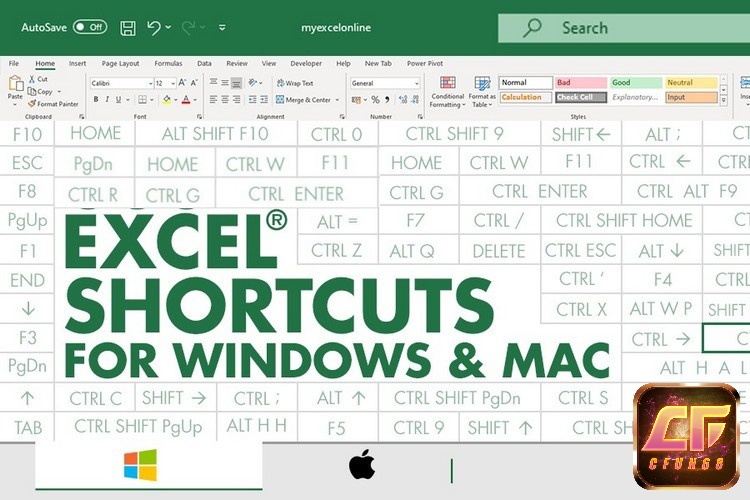Click the Search magnifier icon
This screenshot has height=500, width=750.
point(532,28)
